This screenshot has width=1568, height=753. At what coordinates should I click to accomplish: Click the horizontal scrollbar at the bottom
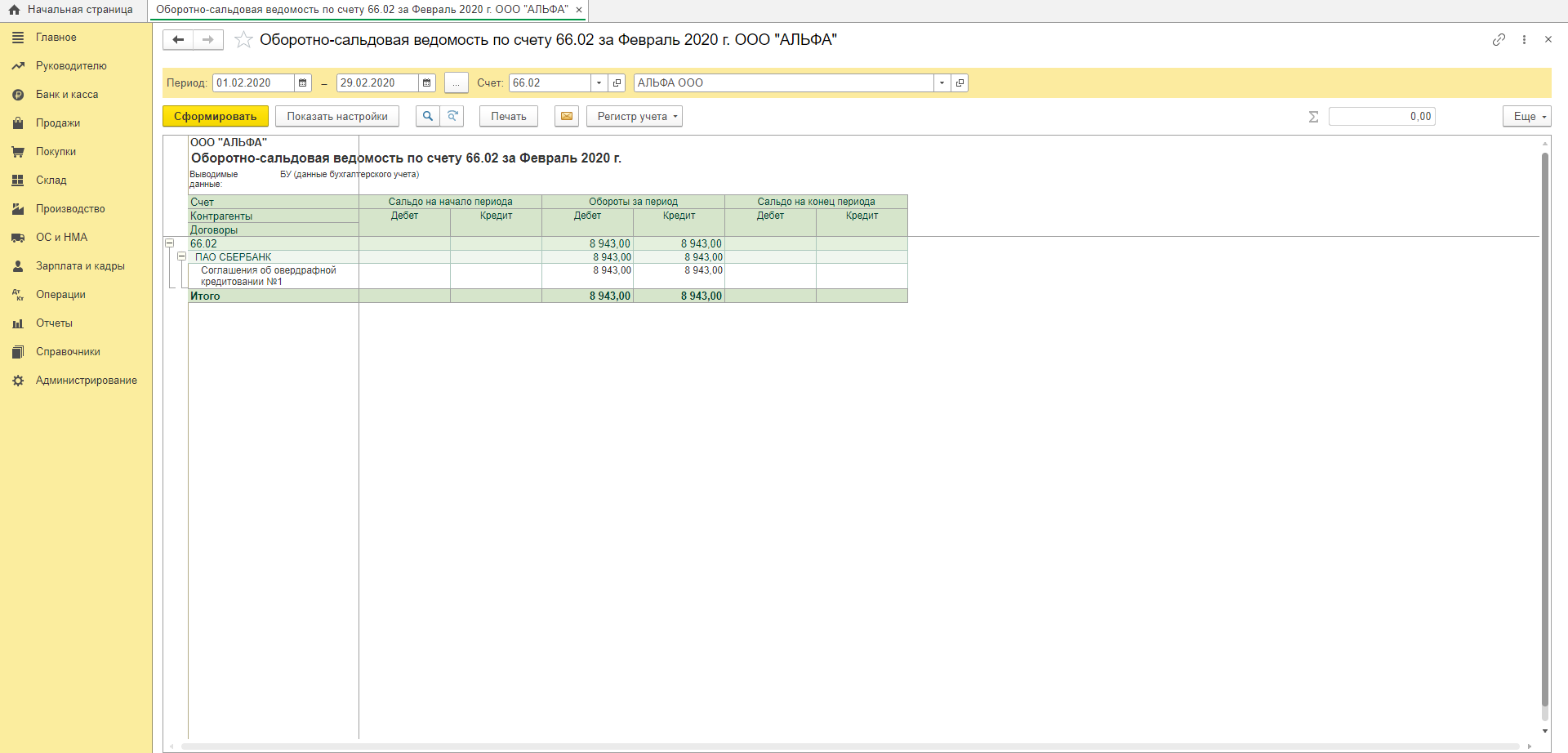[849, 746]
